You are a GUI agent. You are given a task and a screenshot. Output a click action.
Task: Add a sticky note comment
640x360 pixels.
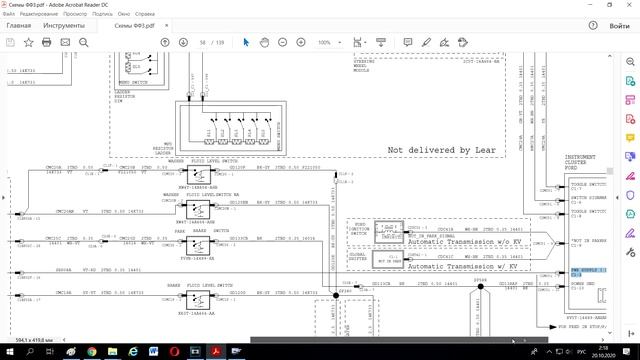point(408,42)
